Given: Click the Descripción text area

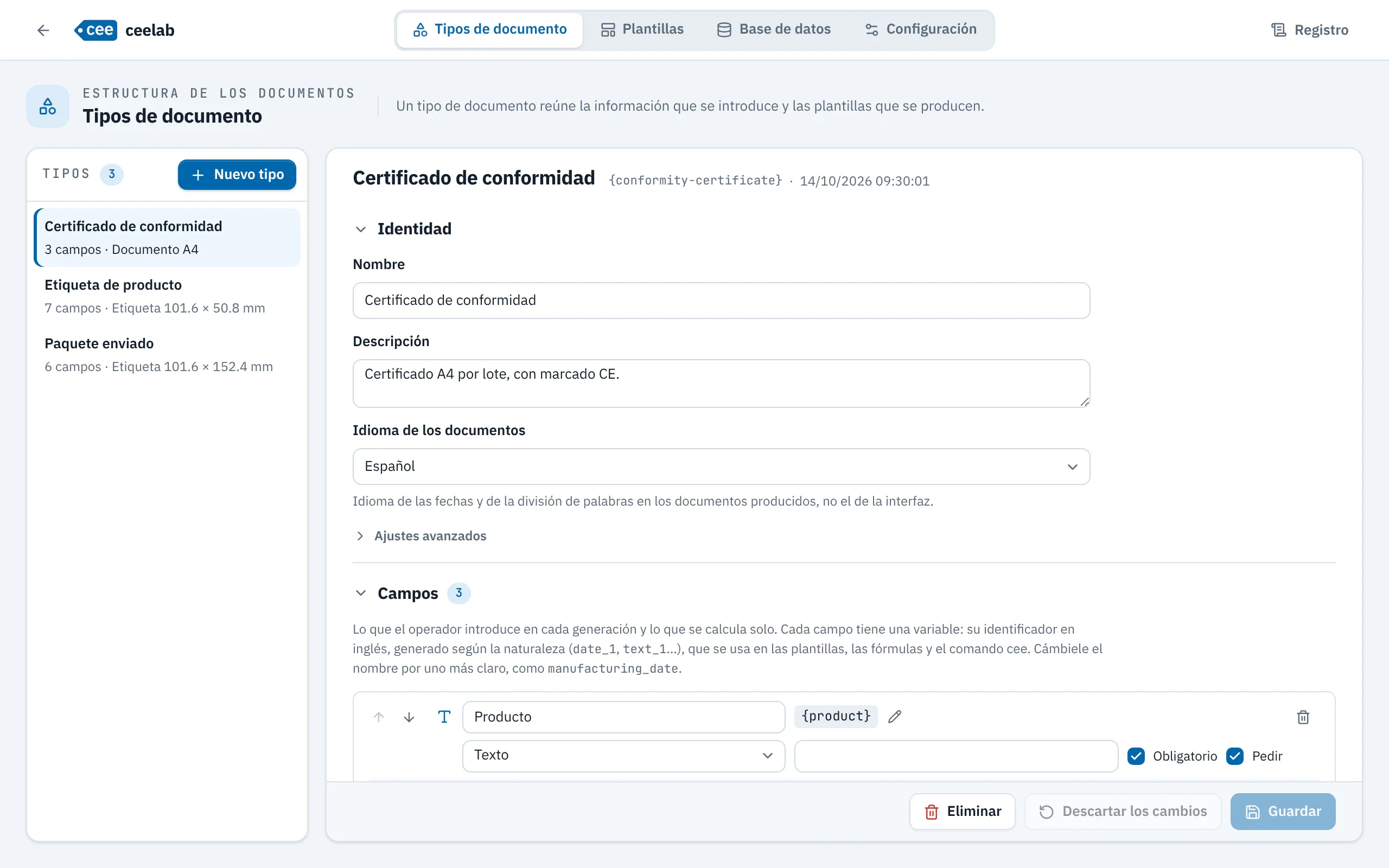Looking at the screenshot, I should pos(721,384).
